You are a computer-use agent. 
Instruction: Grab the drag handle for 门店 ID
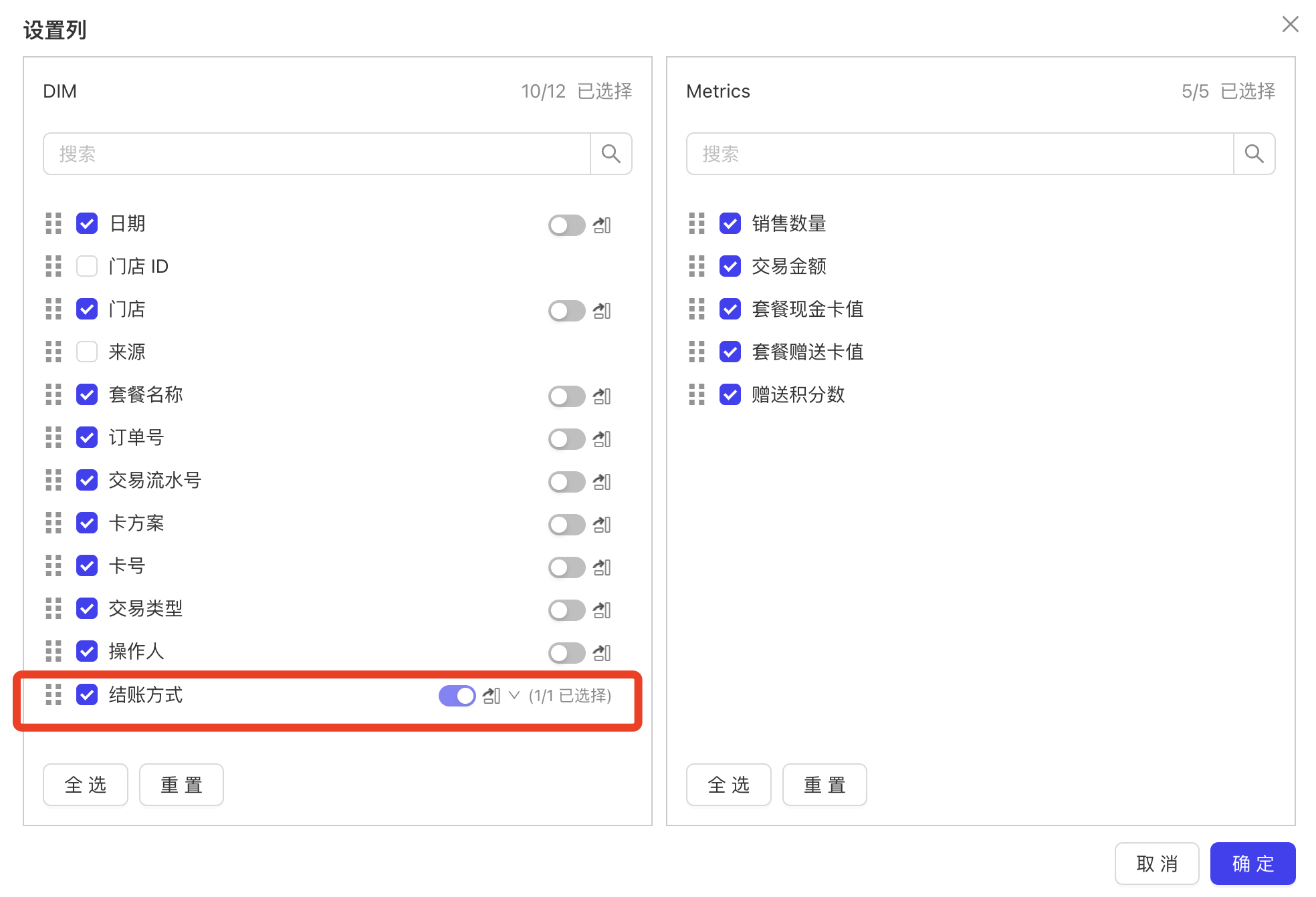pos(53,266)
